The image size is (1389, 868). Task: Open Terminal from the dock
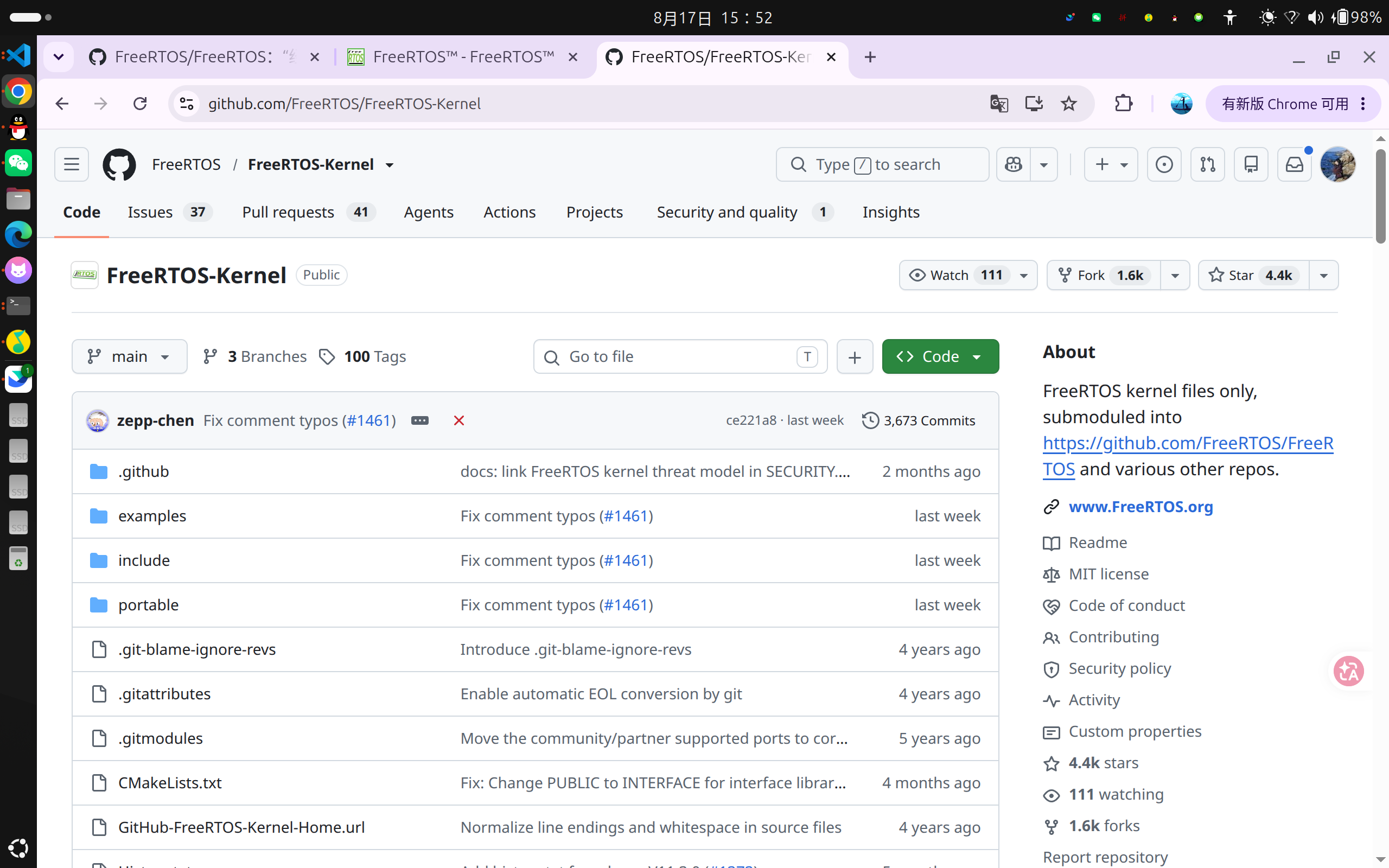pos(18,306)
